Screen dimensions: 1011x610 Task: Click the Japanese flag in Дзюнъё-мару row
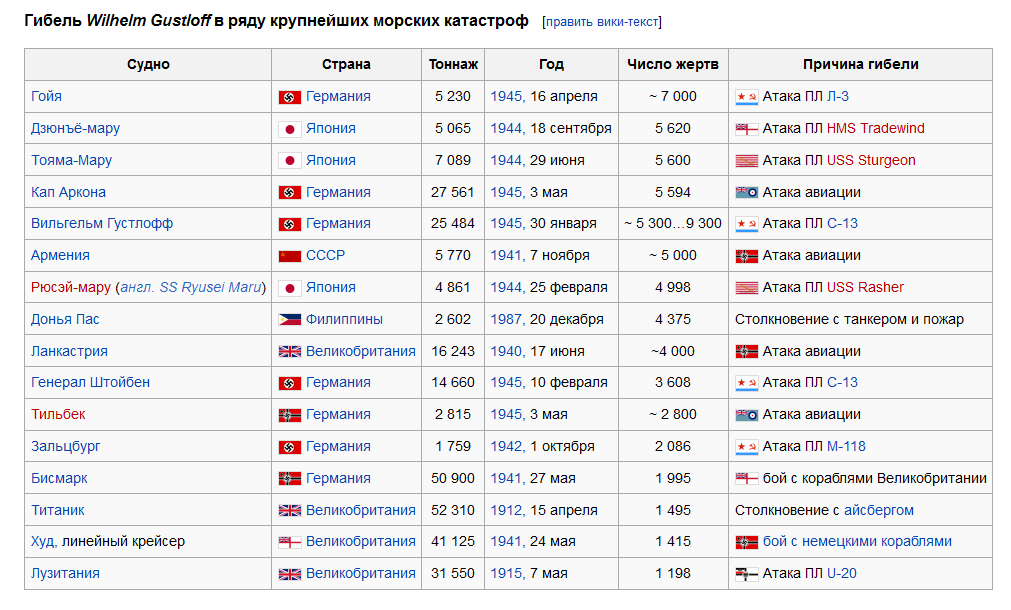coord(290,129)
